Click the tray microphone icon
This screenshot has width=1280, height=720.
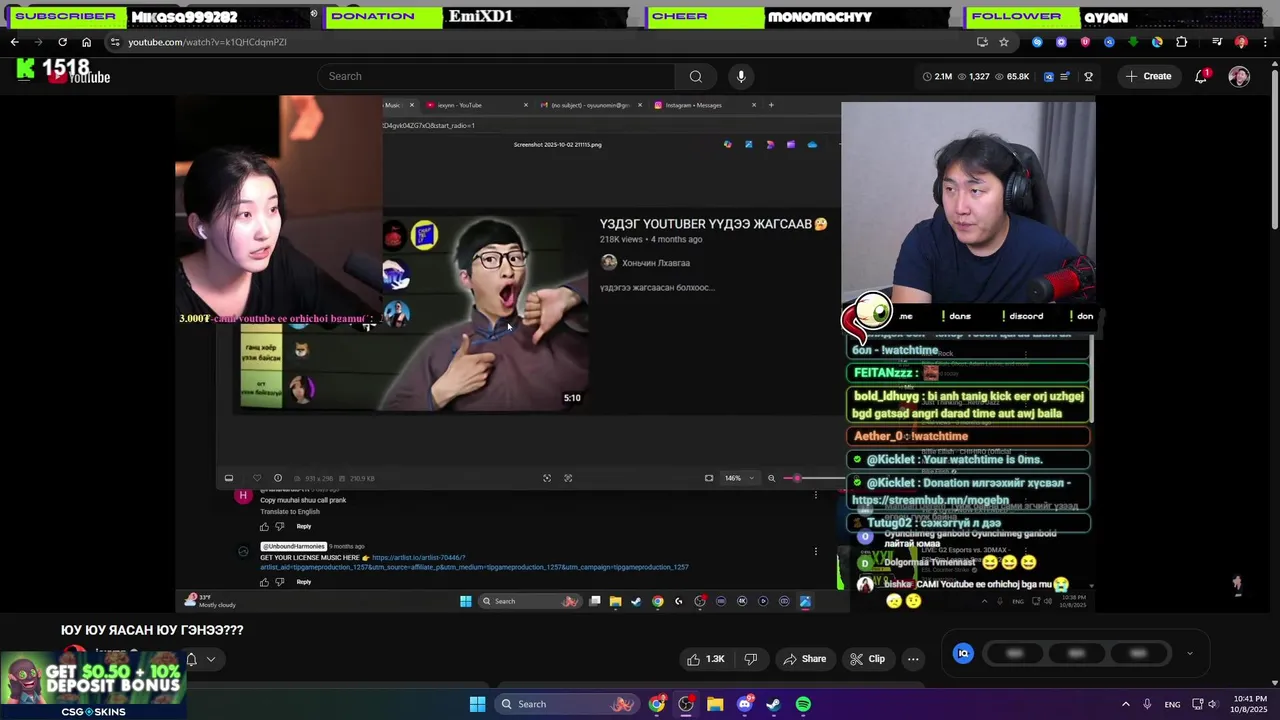coord(1147,704)
